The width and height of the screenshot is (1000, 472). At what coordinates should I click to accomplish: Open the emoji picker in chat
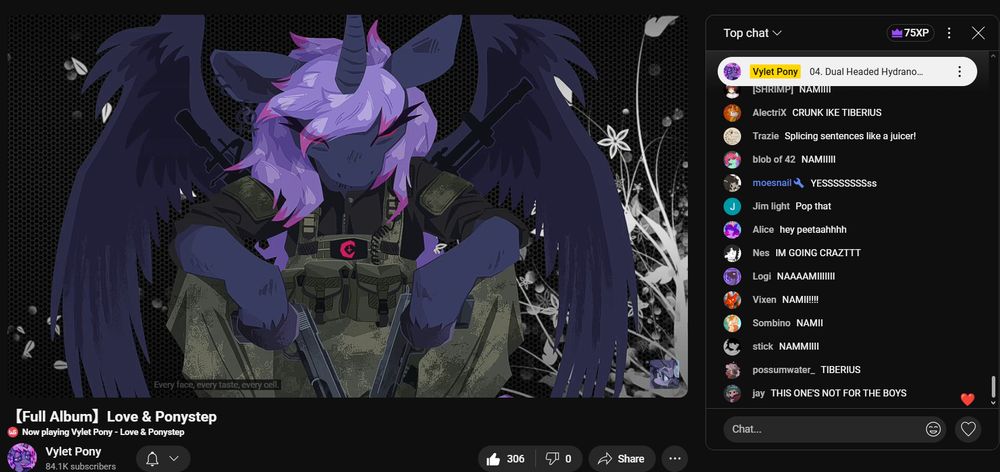[x=933, y=429]
